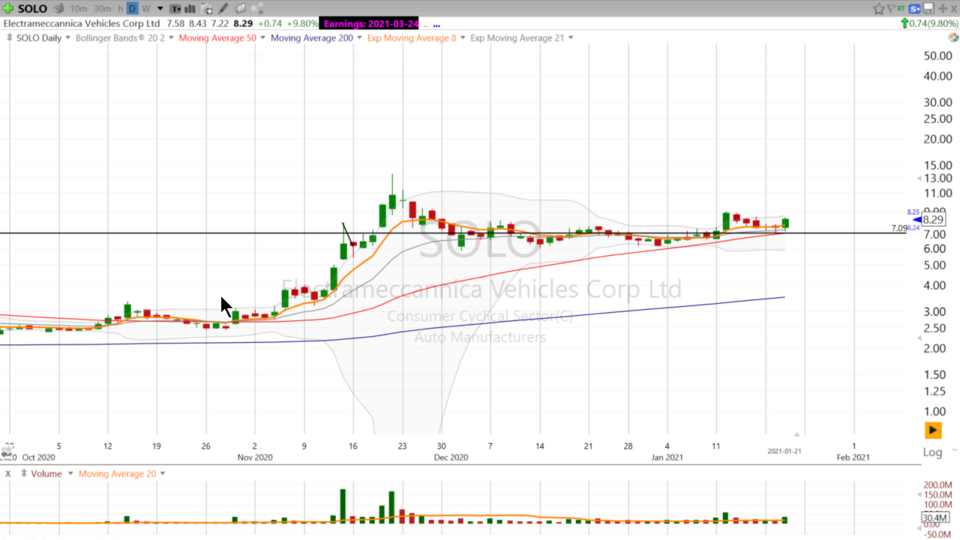
Task: Click the bar chart style icon
Action: 190,9
